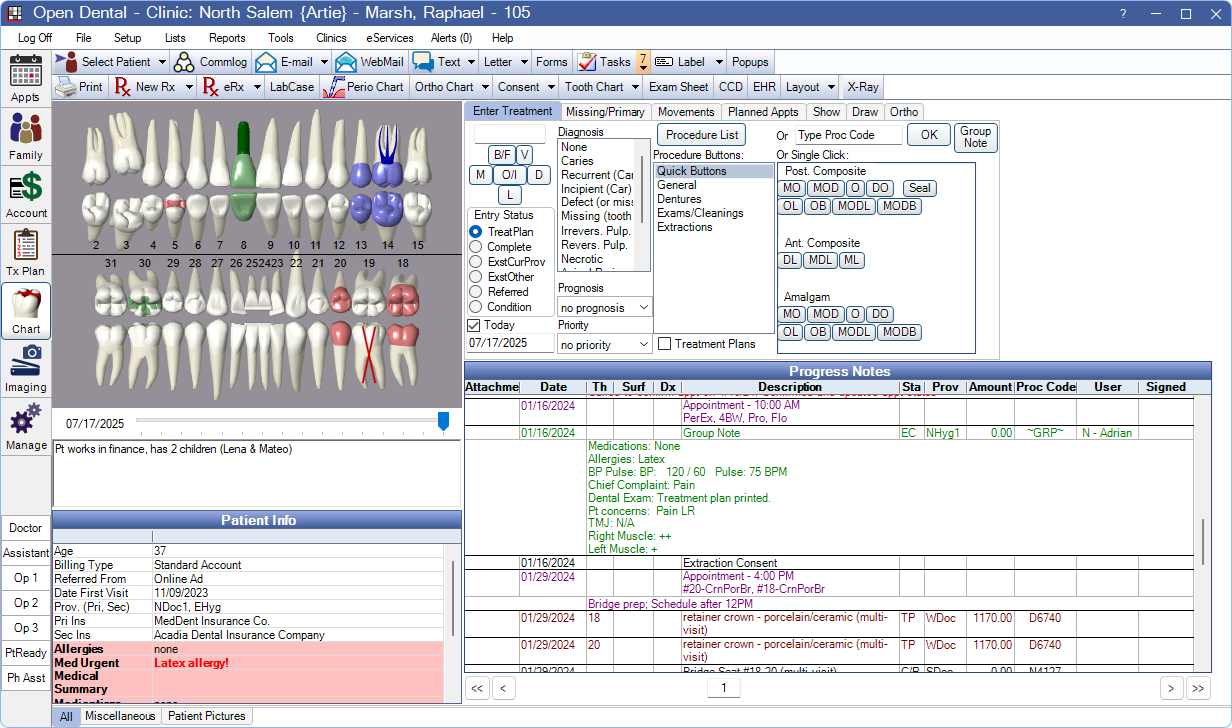Enable the Treatment Plans checkbox

(x=665, y=344)
